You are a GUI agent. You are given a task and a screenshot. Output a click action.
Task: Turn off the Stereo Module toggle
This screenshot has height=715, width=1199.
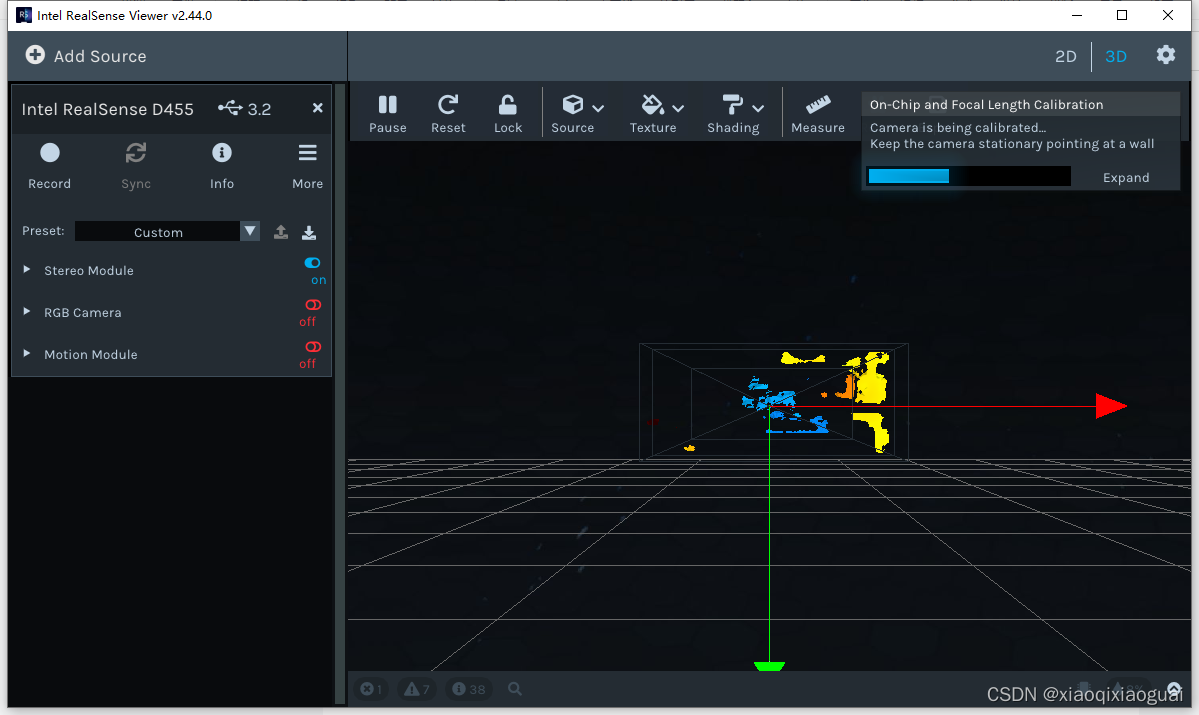pos(313,263)
